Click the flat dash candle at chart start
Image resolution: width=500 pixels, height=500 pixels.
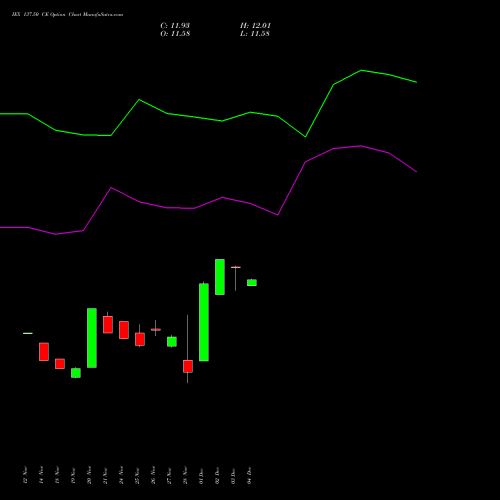[x=28, y=333]
